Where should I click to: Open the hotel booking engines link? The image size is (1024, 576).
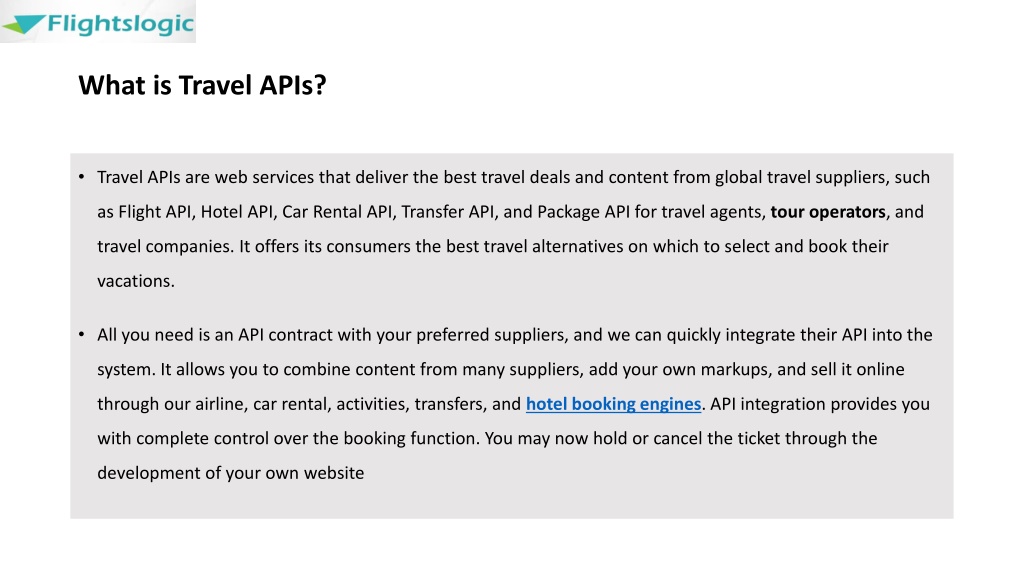(613, 404)
